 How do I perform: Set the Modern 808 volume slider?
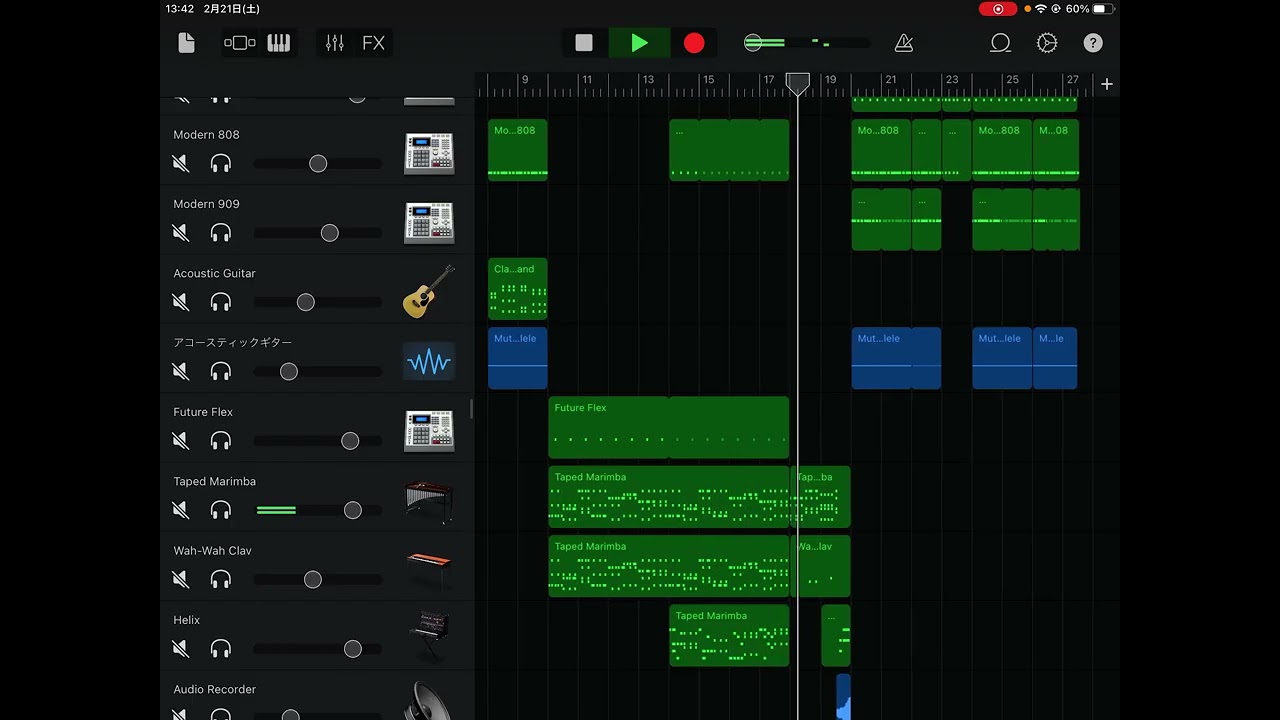pyautogui.click(x=318, y=163)
